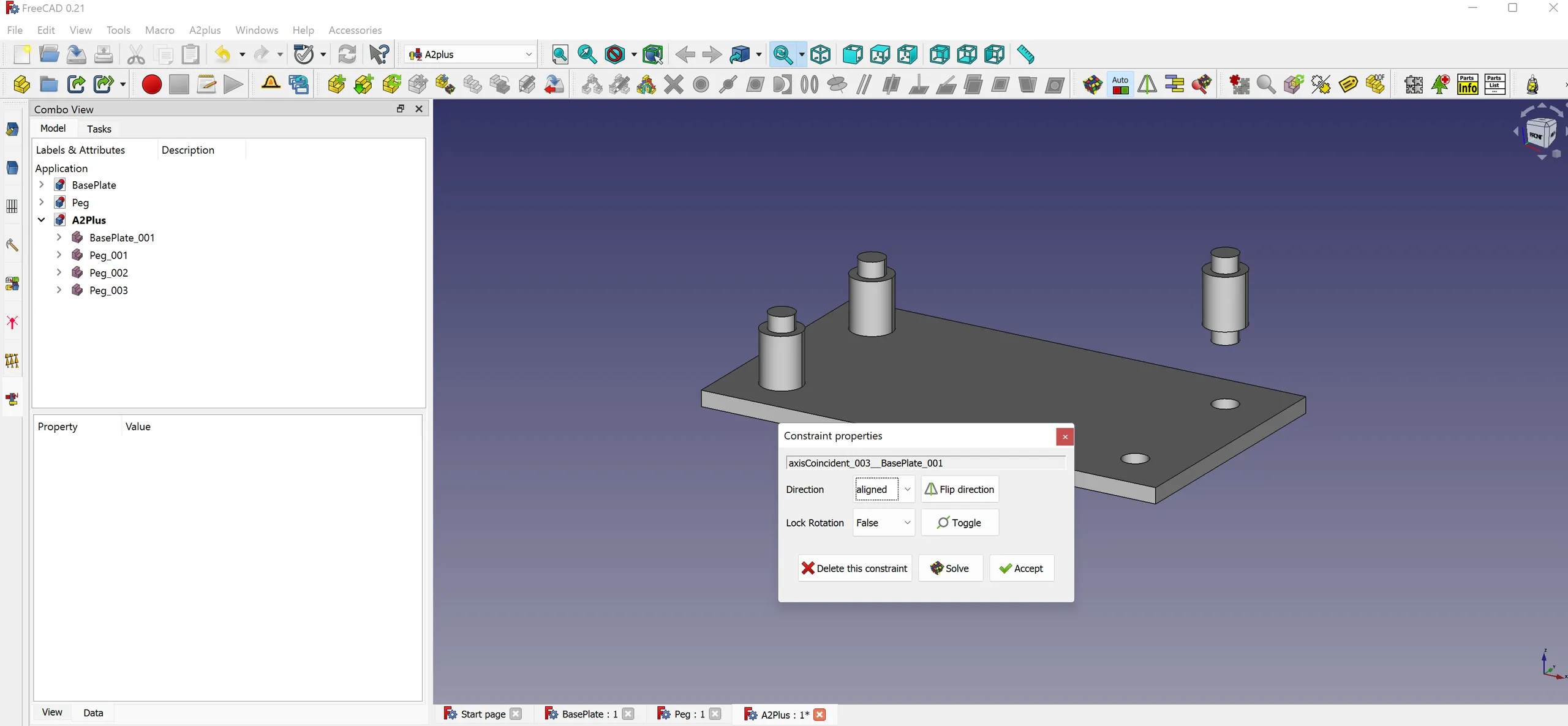Expand the Peg_002 tree item
1568x726 pixels.
tap(59, 272)
